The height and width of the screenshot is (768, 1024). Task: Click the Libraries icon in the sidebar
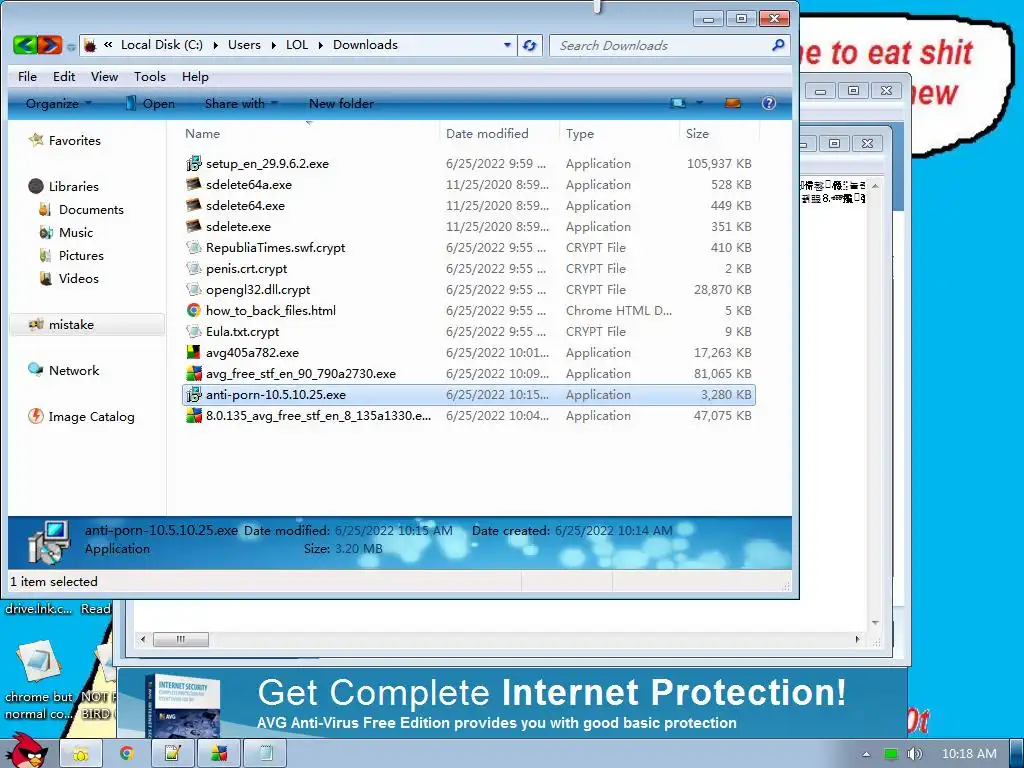(x=36, y=186)
